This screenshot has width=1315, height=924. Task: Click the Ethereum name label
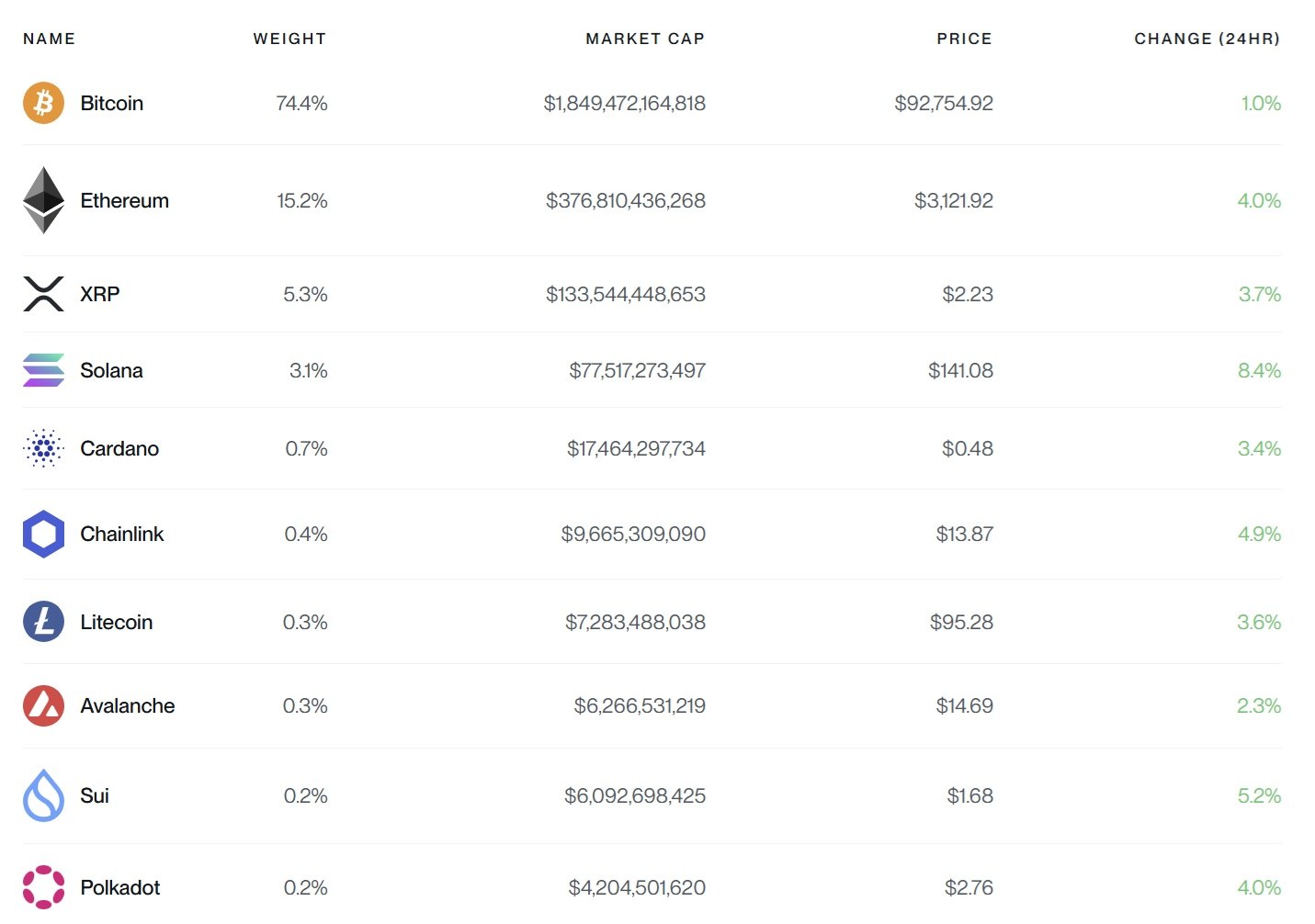click(x=124, y=200)
